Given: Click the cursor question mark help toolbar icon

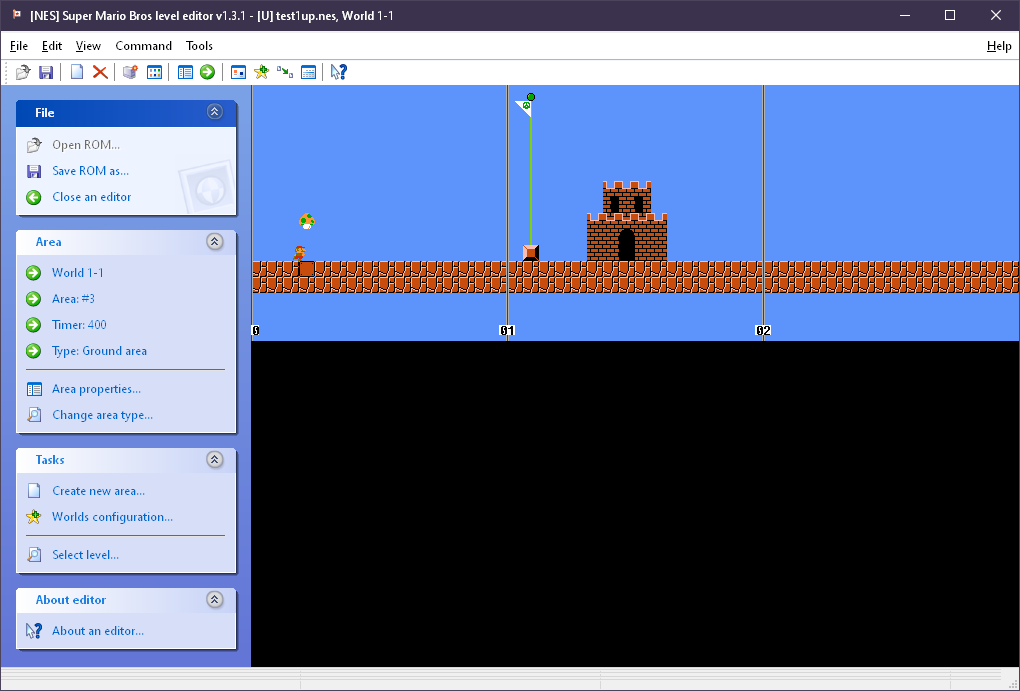Looking at the screenshot, I should (x=339, y=72).
